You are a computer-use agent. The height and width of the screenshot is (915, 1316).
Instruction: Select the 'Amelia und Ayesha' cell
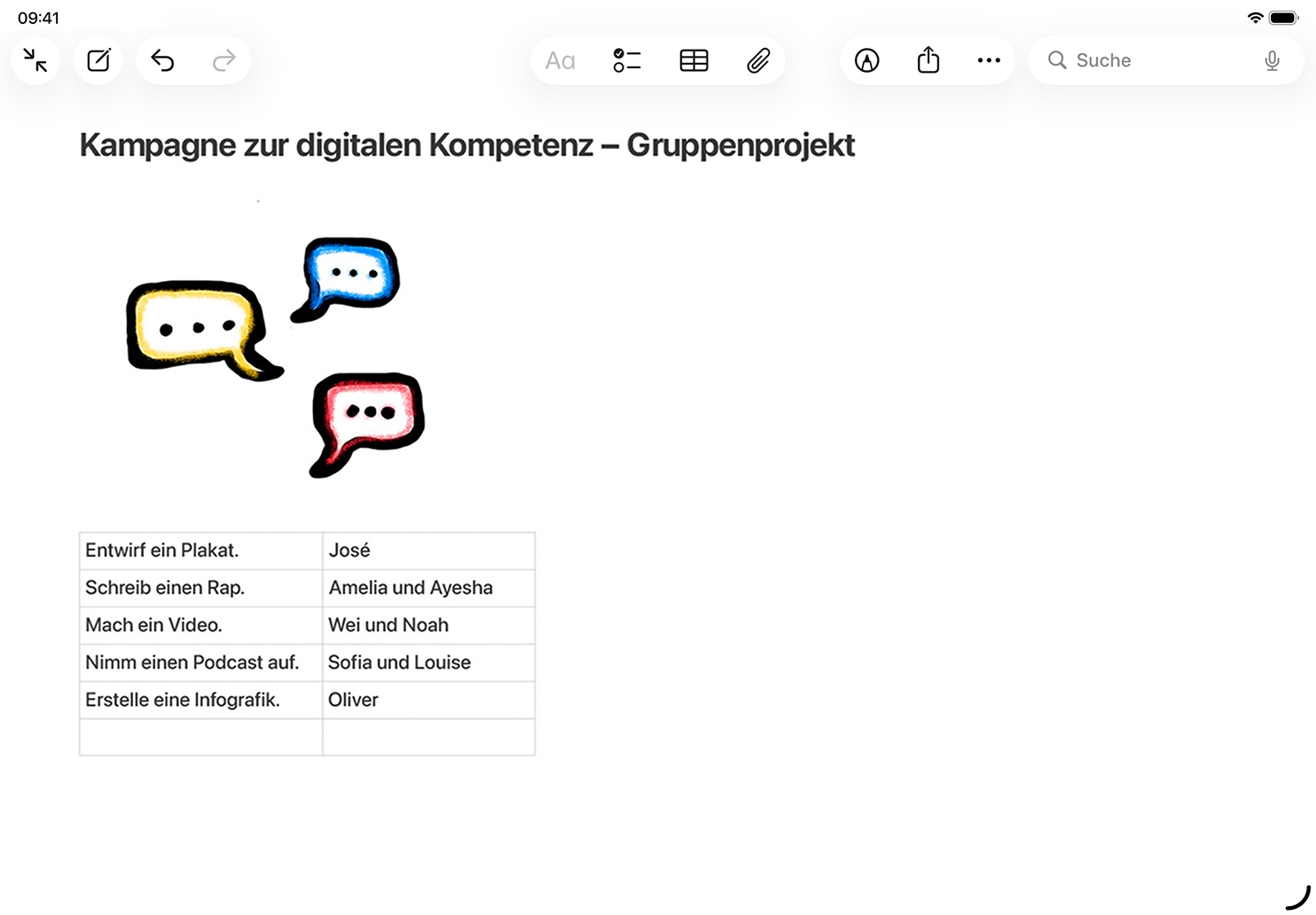click(428, 588)
